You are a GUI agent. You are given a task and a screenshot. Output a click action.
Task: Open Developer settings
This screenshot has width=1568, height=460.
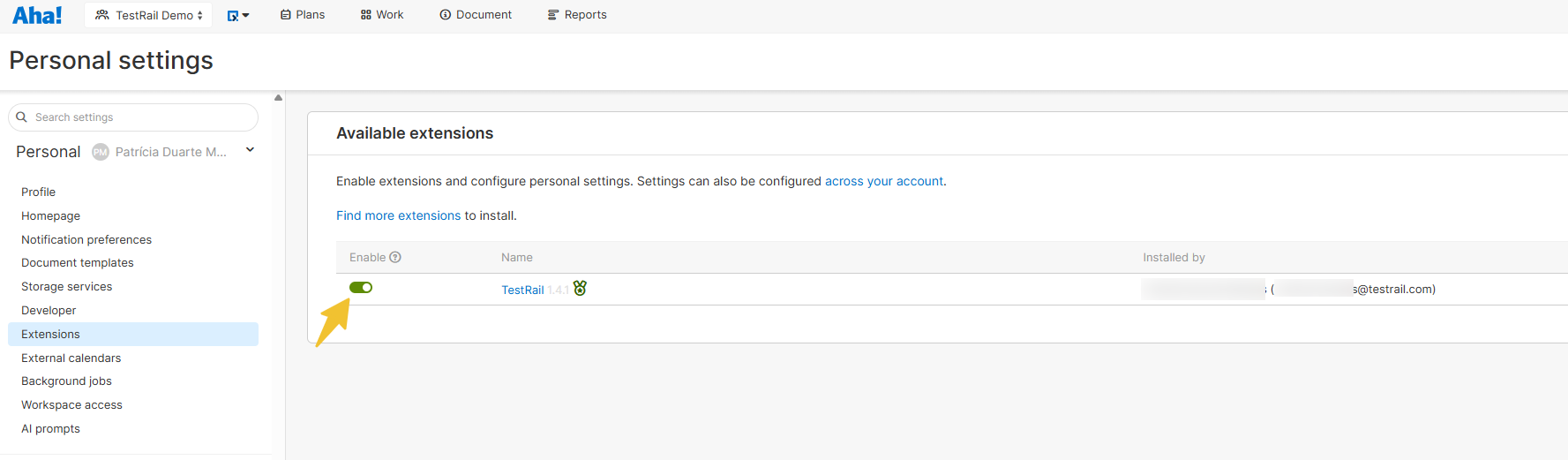[49, 310]
